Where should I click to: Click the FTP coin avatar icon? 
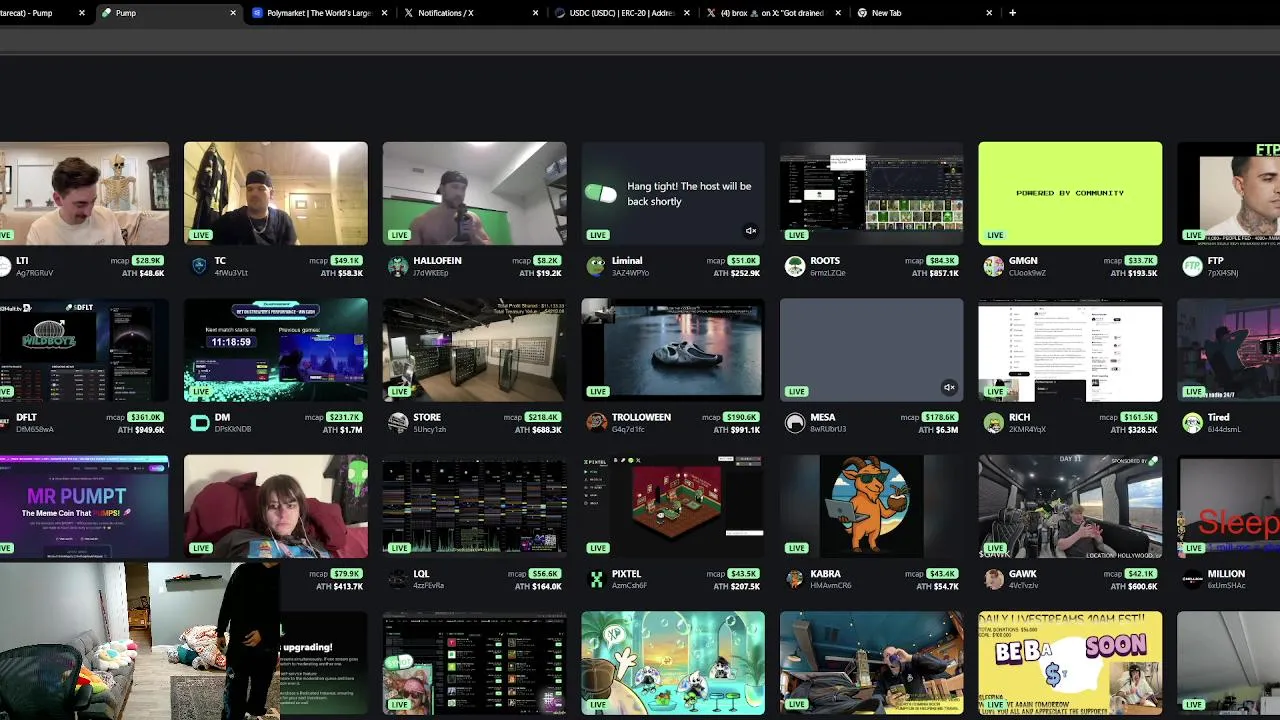point(1192,266)
